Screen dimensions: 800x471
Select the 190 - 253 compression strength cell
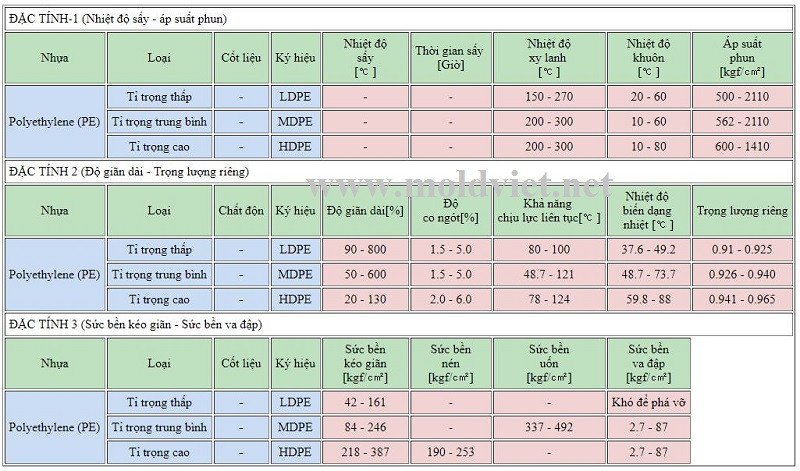click(x=451, y=452)
